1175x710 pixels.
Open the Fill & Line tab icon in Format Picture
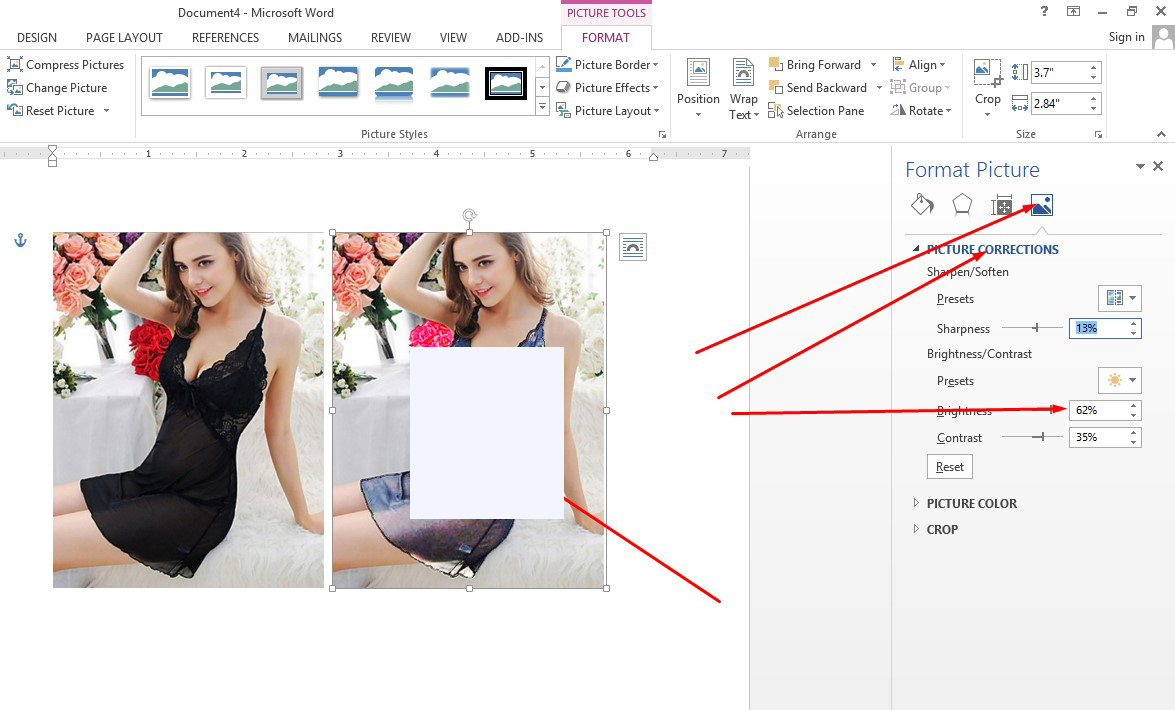(x=922, y=205)
